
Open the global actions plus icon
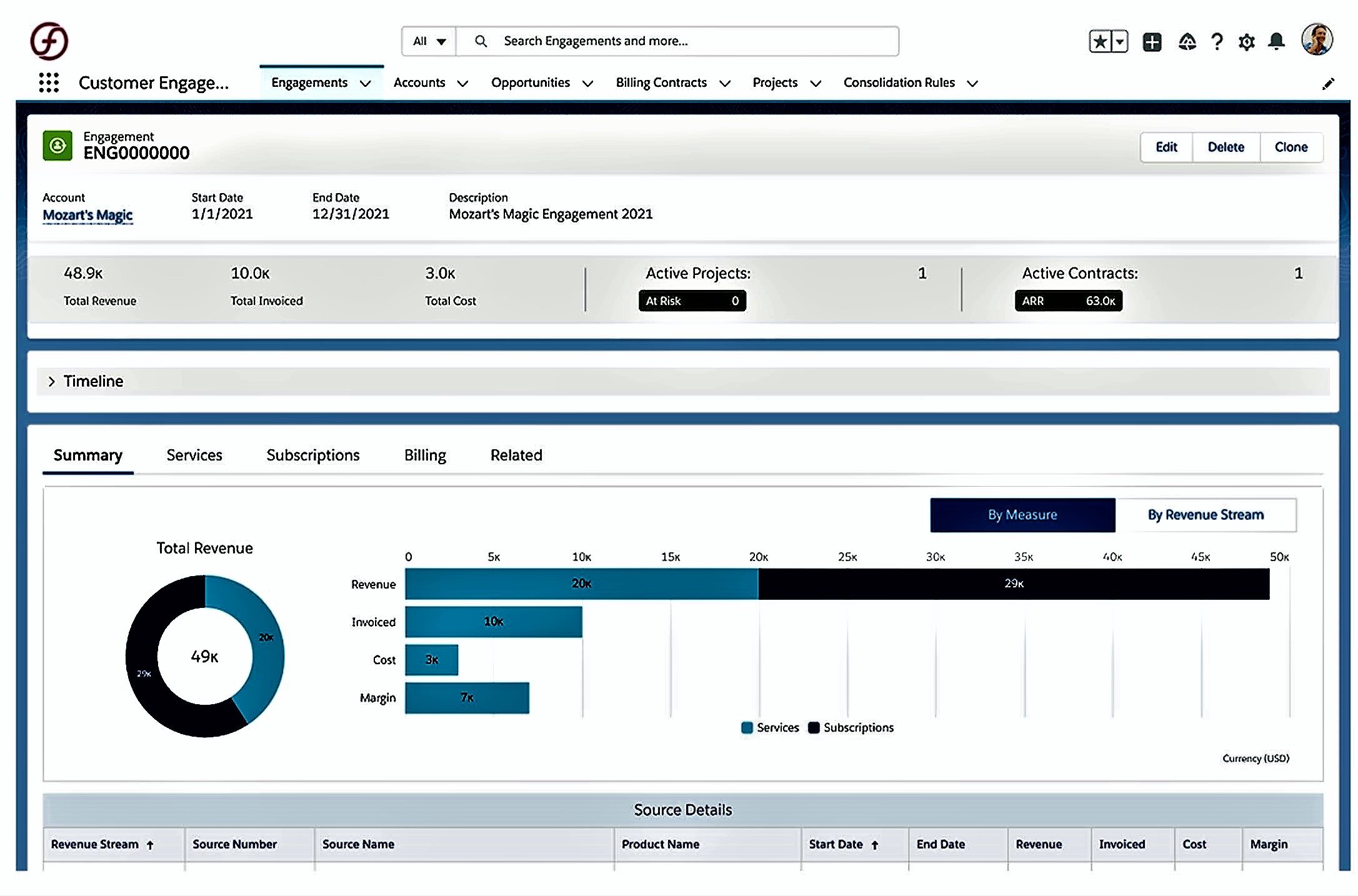pos(1152,42)
